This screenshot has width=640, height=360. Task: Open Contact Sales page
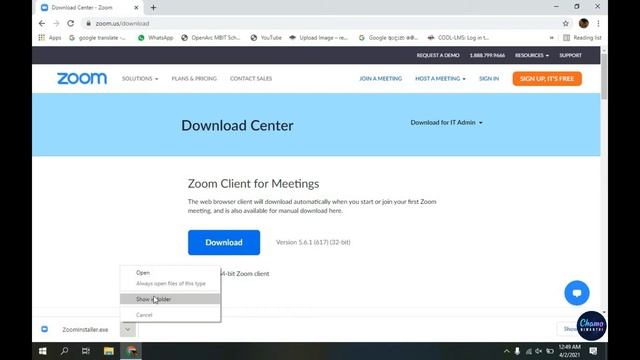click(251, 78)
